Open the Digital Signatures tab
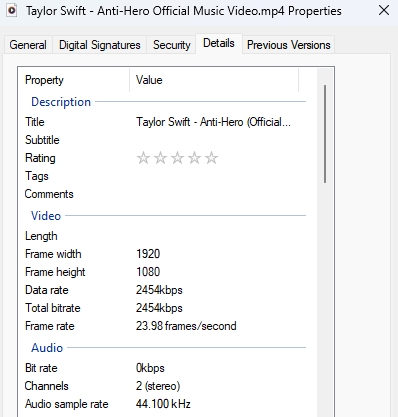This screenshot has width=398, height=417. tap(100, 45)
